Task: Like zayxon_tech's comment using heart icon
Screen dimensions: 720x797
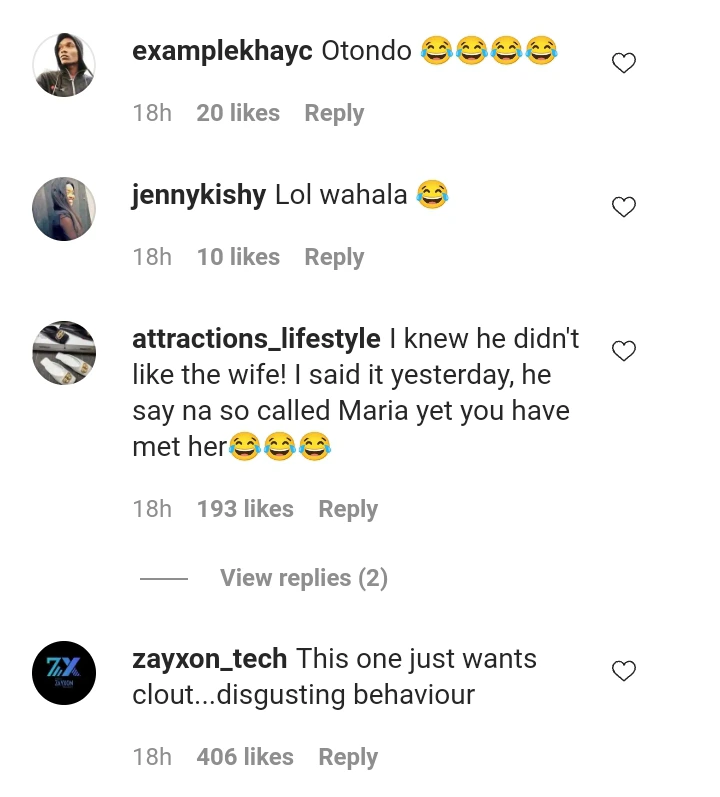Action: 624,671
